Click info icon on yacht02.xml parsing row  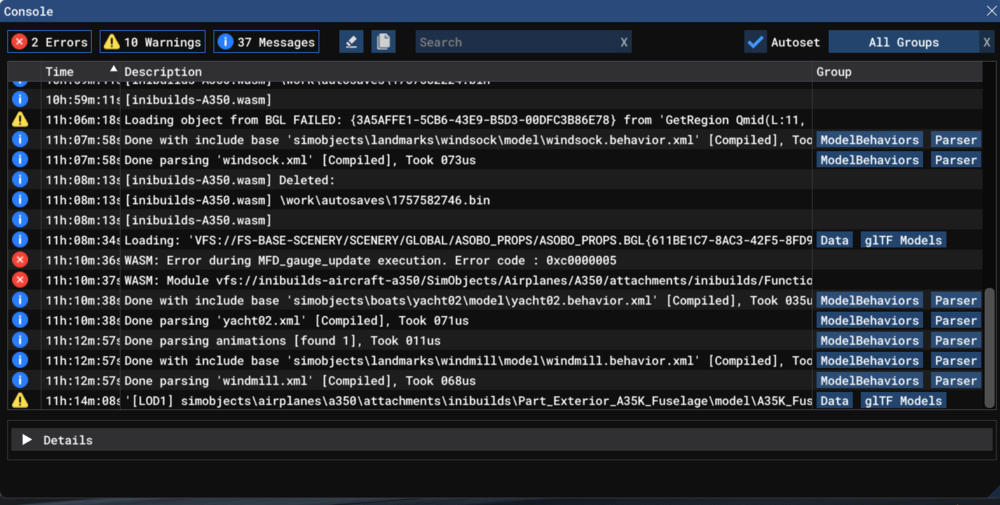(x=20, y=320)
